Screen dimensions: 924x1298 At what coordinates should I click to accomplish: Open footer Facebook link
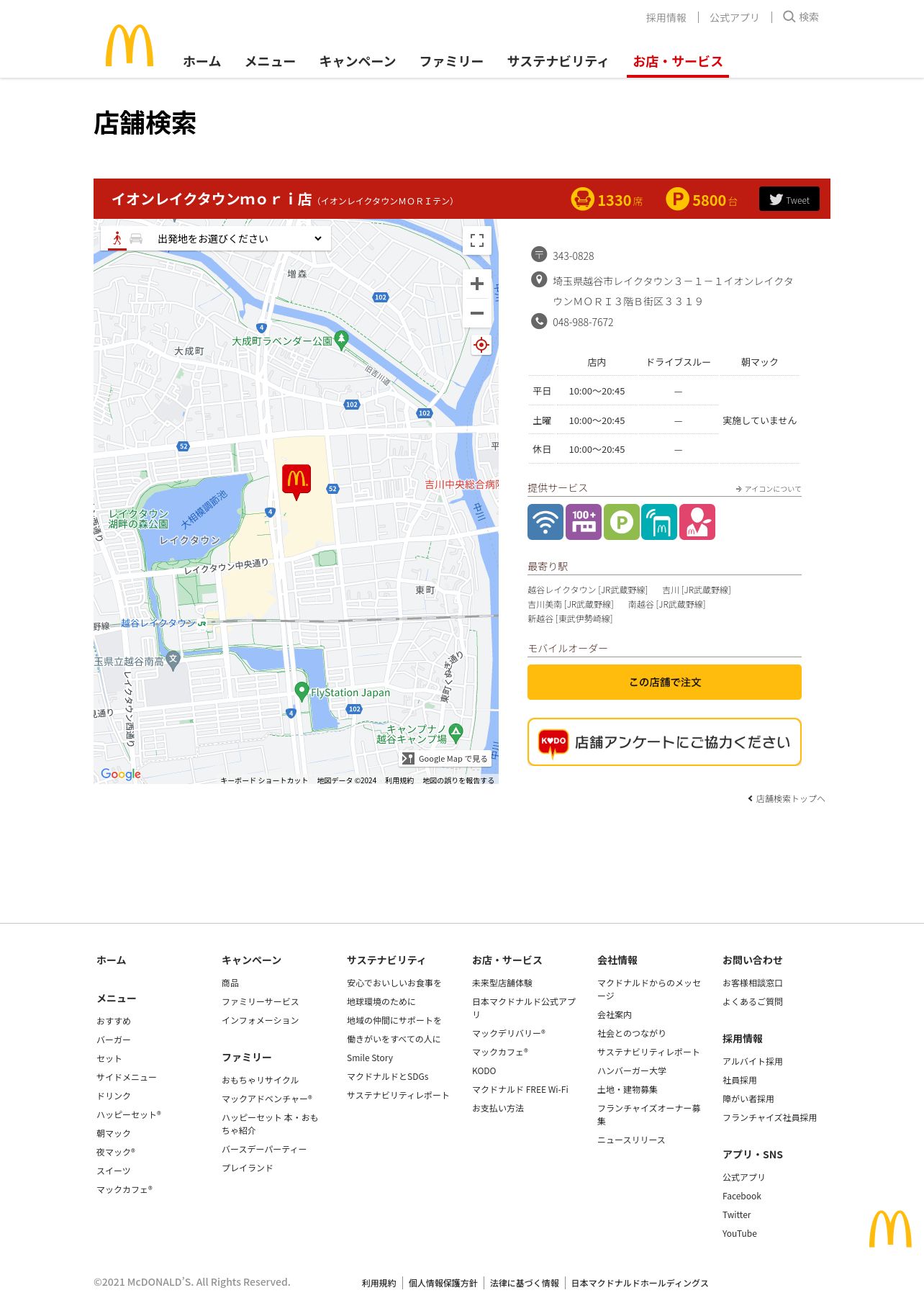tap(742, 1196)
